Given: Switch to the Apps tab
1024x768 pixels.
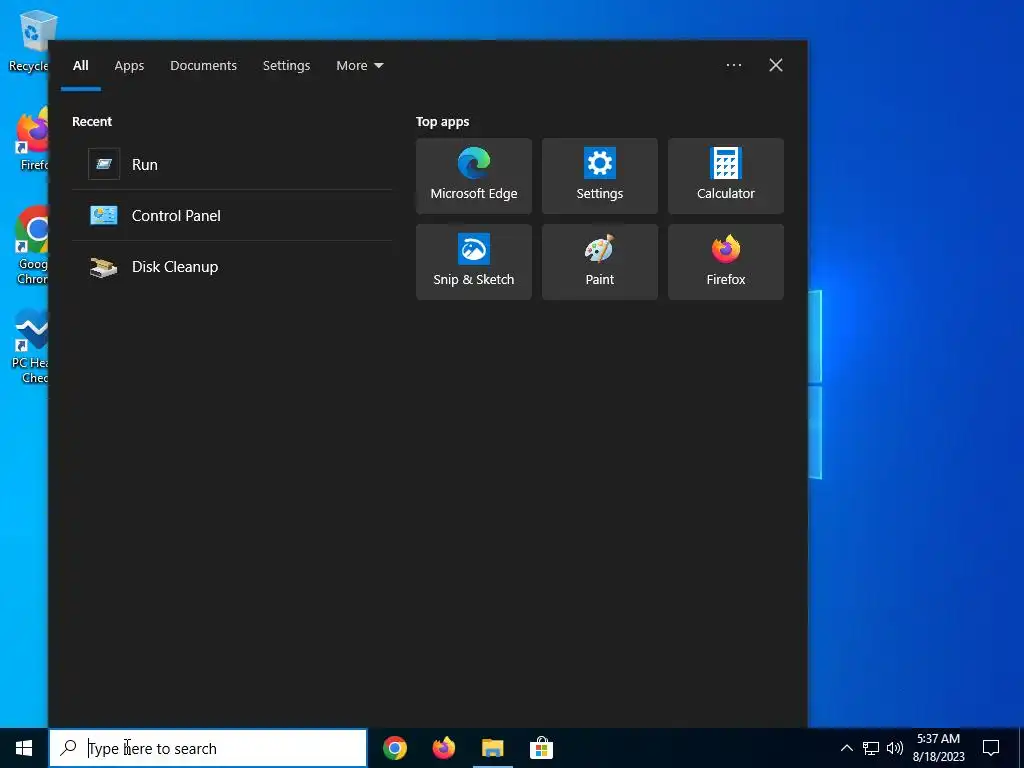Looking at the screenshot, I should [129, 65].
